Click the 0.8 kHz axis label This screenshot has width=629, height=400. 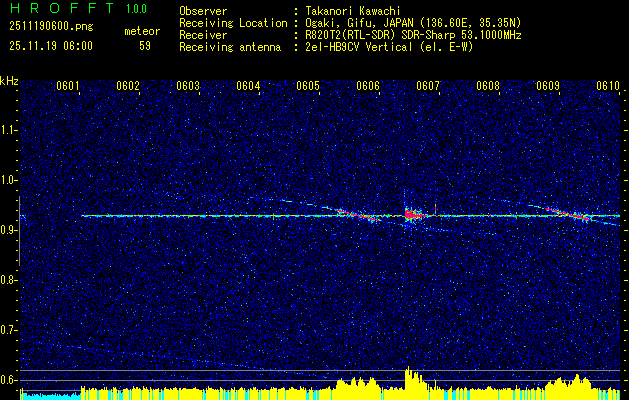[8, 280]
